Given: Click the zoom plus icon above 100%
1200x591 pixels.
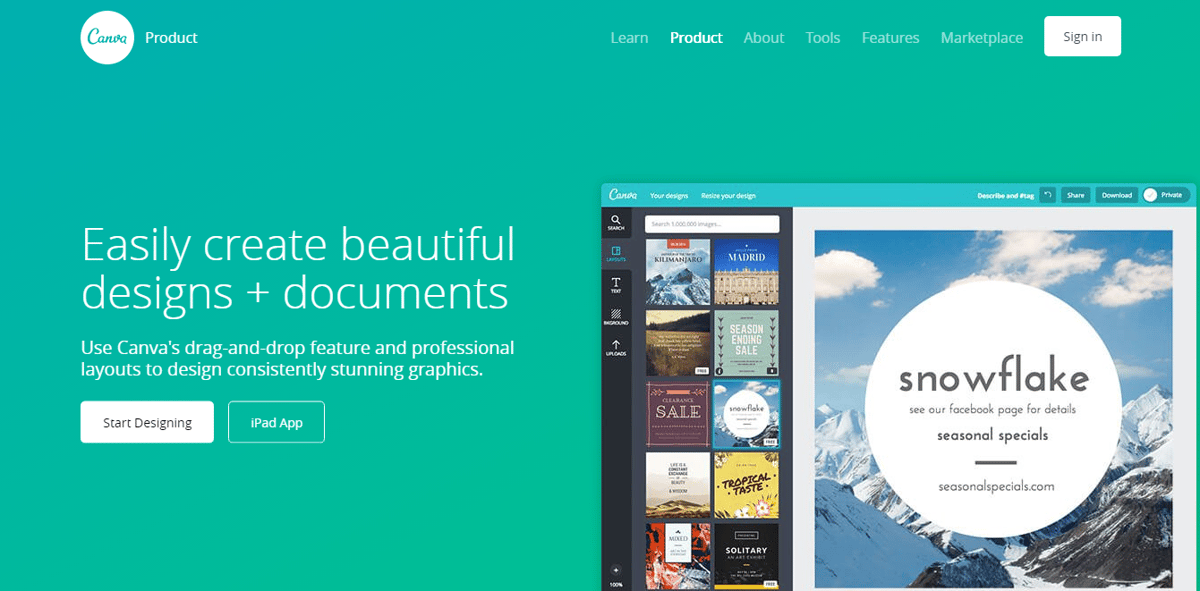Looking at the screenshot, I should tap(616, 570).
